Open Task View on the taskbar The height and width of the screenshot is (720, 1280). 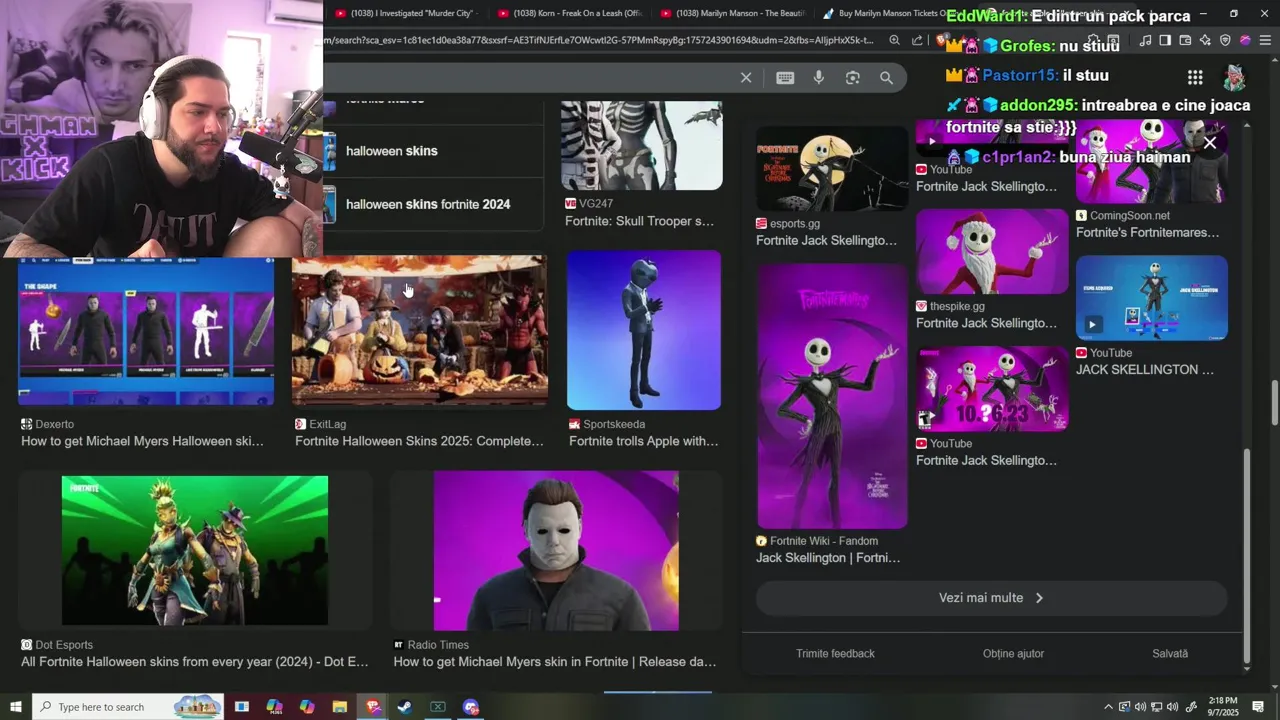coord(241,707)
